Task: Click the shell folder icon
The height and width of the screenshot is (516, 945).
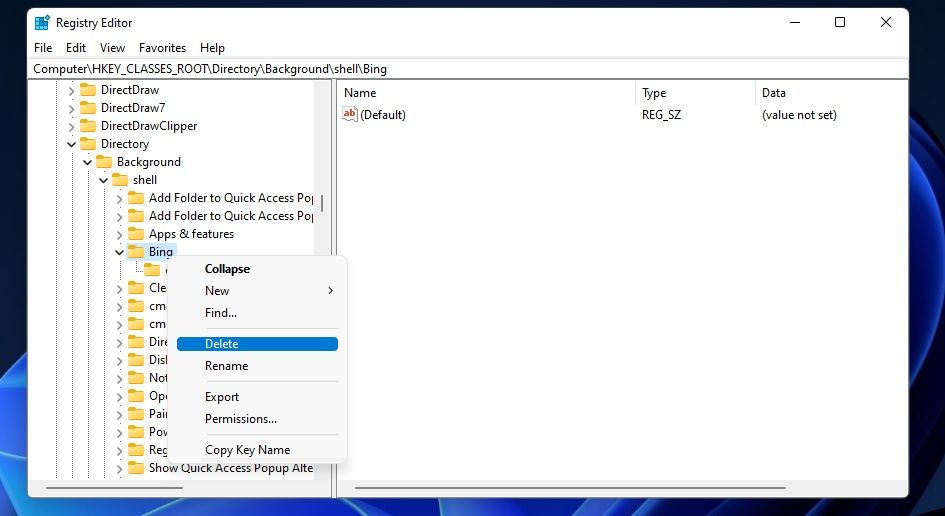Action: pyautogui.click(x=120, y=180)
